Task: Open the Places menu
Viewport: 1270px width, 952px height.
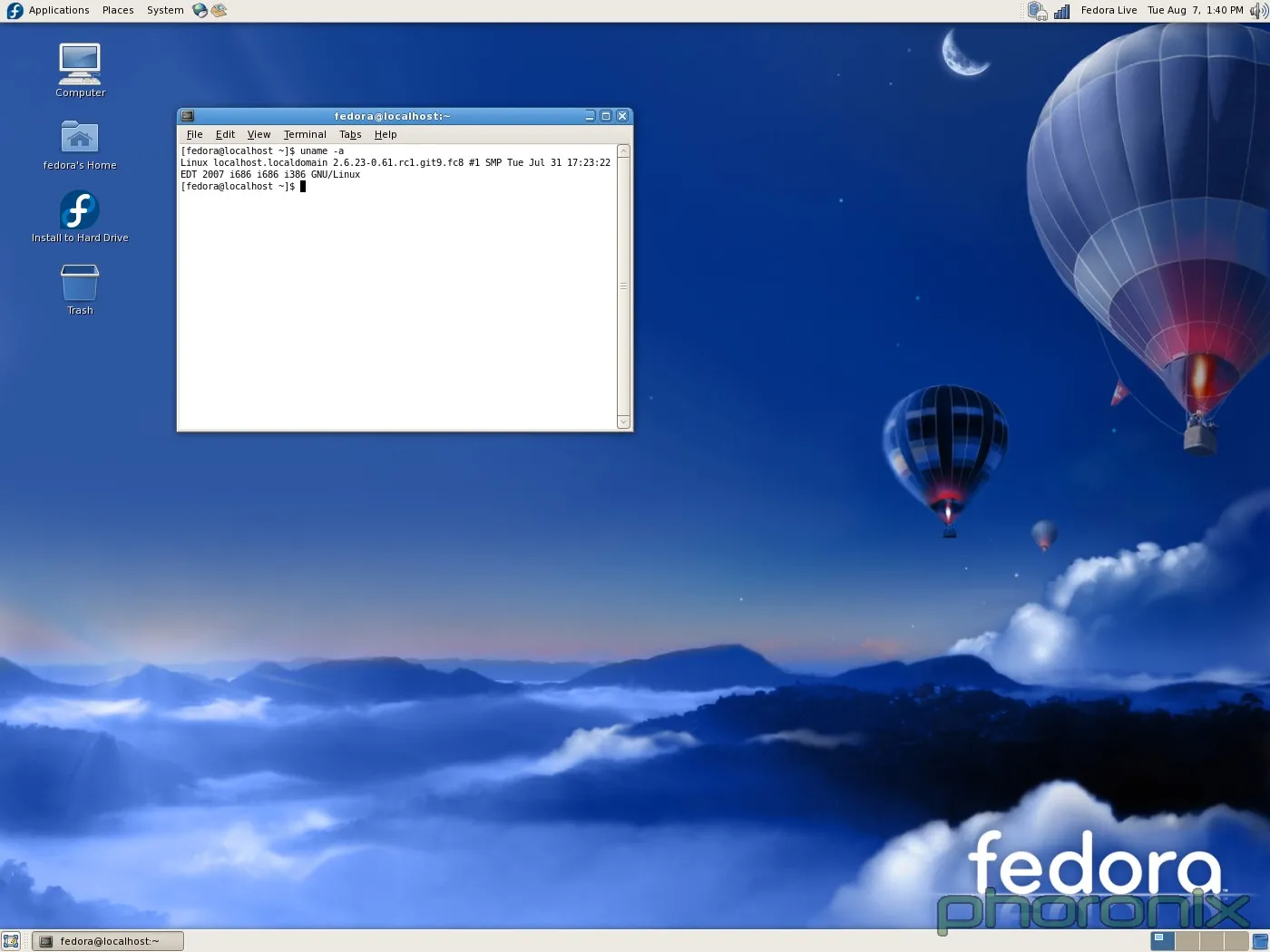Action: click(118, 11)
